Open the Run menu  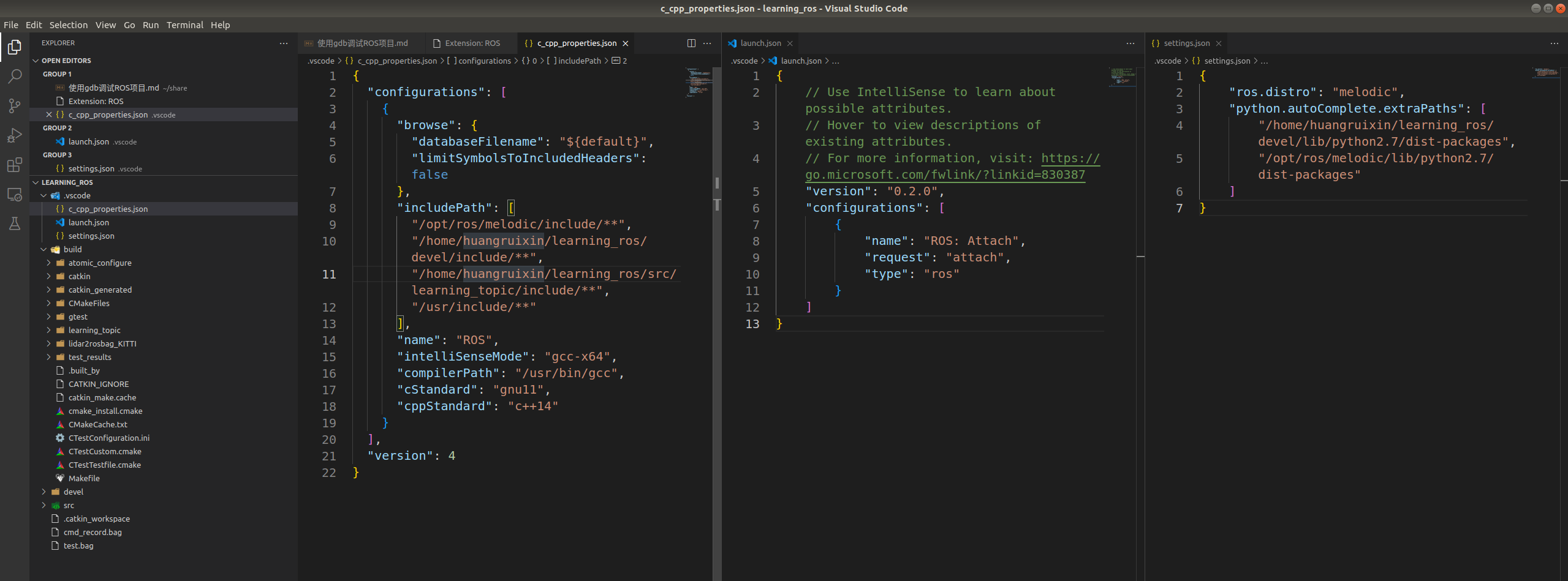(x=151, y=25)
